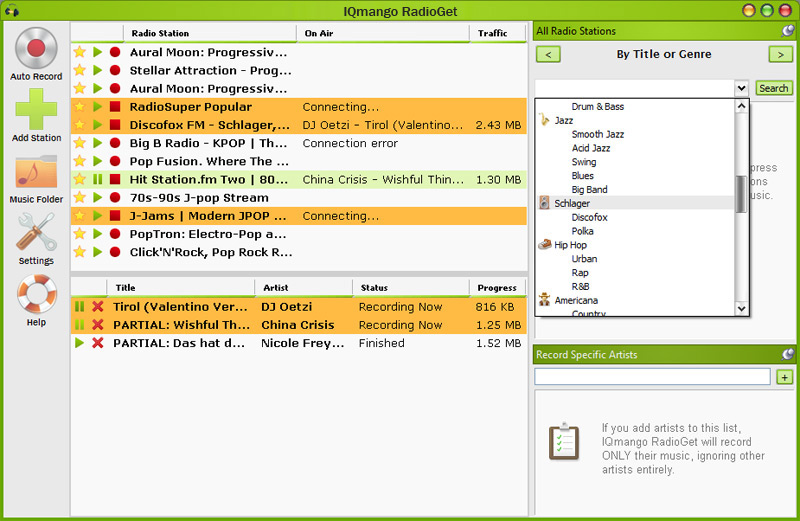Pin the Record Specific Artists panel
The width and height of the screenshot is (800, 521).
788,354
